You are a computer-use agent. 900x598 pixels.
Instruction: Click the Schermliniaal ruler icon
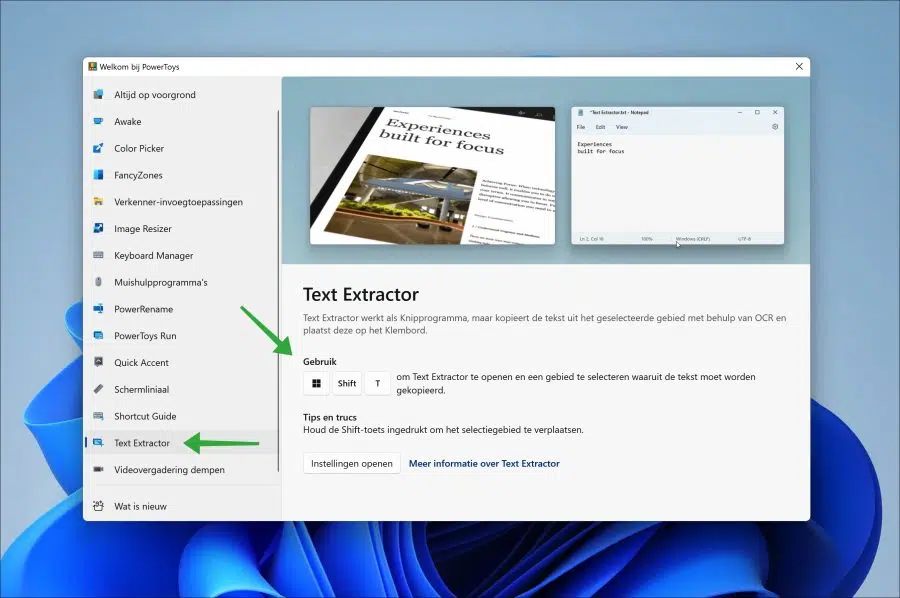(x=98, y=389)
